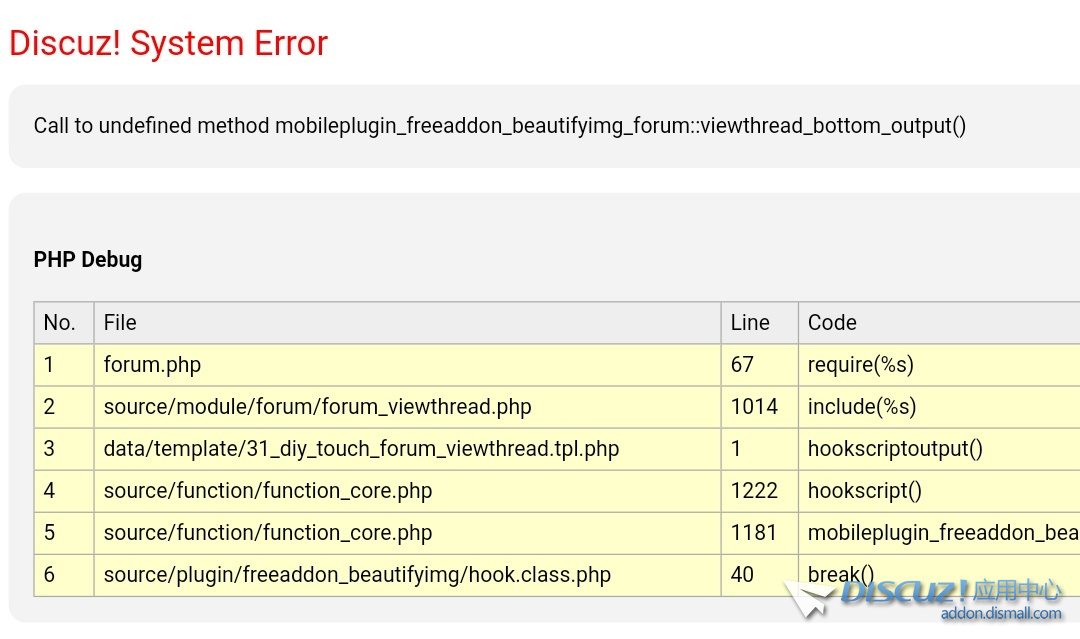Screen dimensions: 1080x639
Task: Click row number 6 cell
Action: 63,575
